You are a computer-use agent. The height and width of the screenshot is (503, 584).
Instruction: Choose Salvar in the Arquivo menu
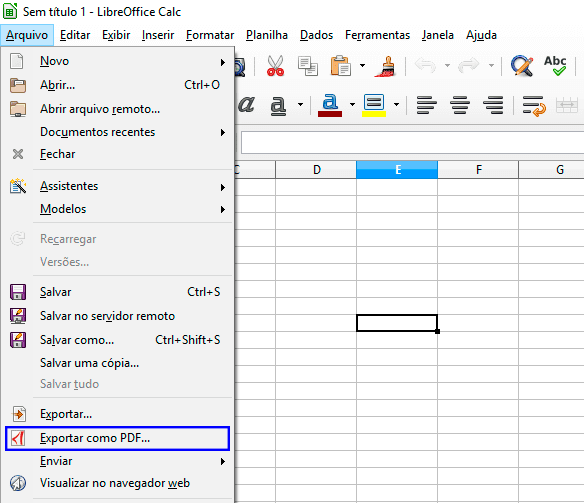[118, 292]
